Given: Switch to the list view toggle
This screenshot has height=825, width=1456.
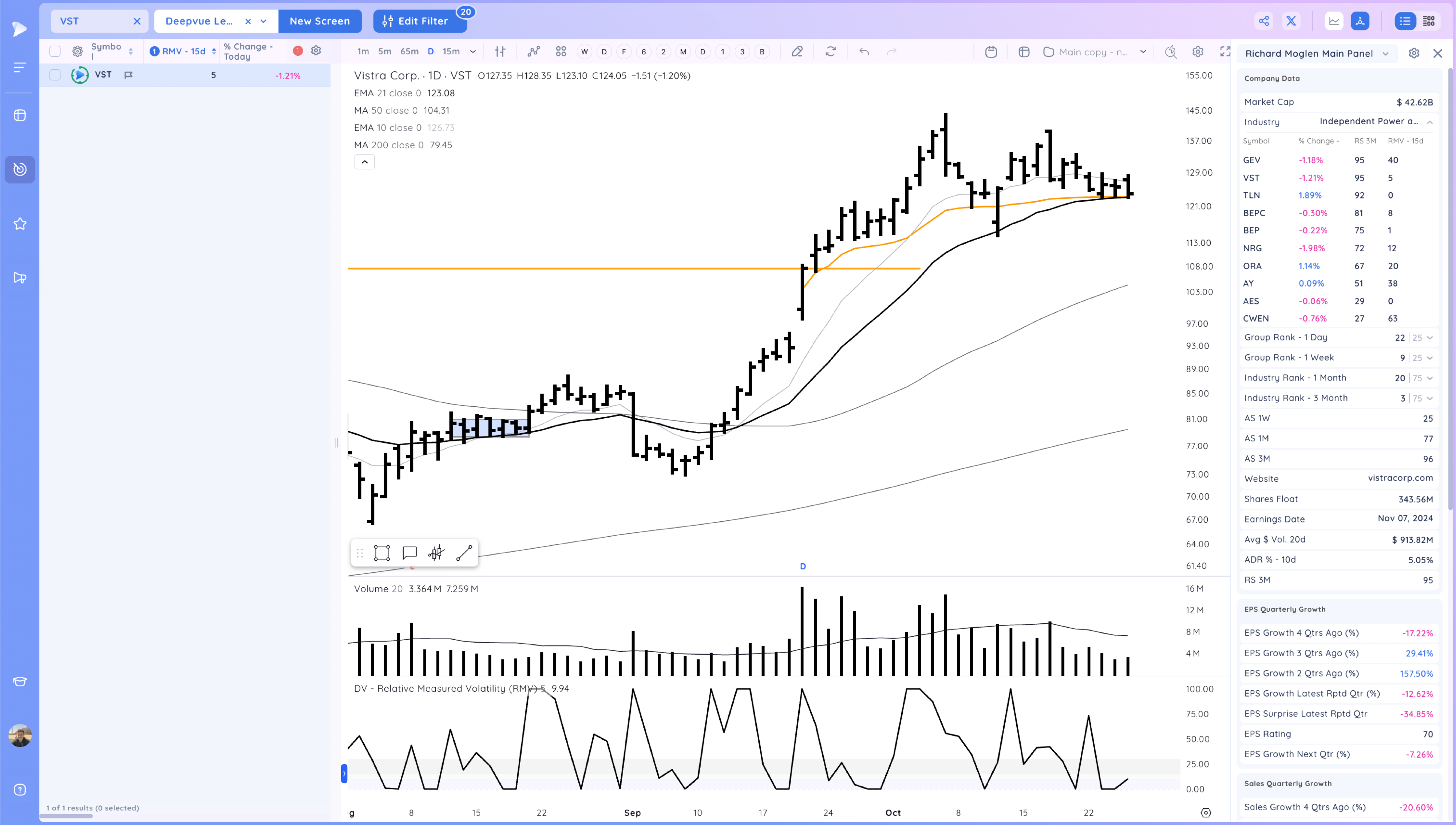Looking at the screenshot, I should click(1404, 21).
